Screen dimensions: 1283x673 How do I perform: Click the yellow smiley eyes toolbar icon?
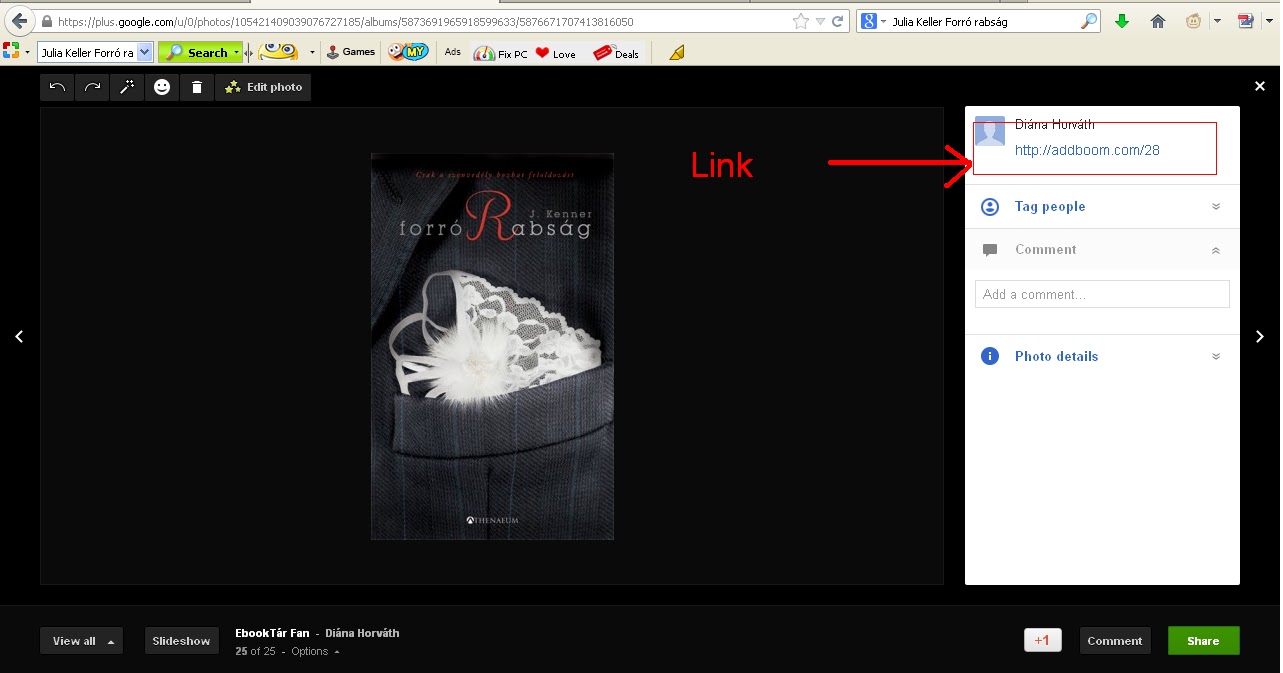(278, 52)
